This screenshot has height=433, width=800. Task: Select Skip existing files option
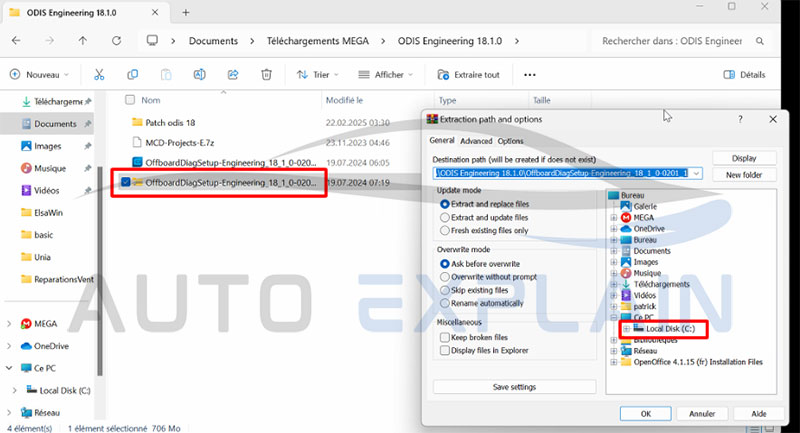click(474, 290)
